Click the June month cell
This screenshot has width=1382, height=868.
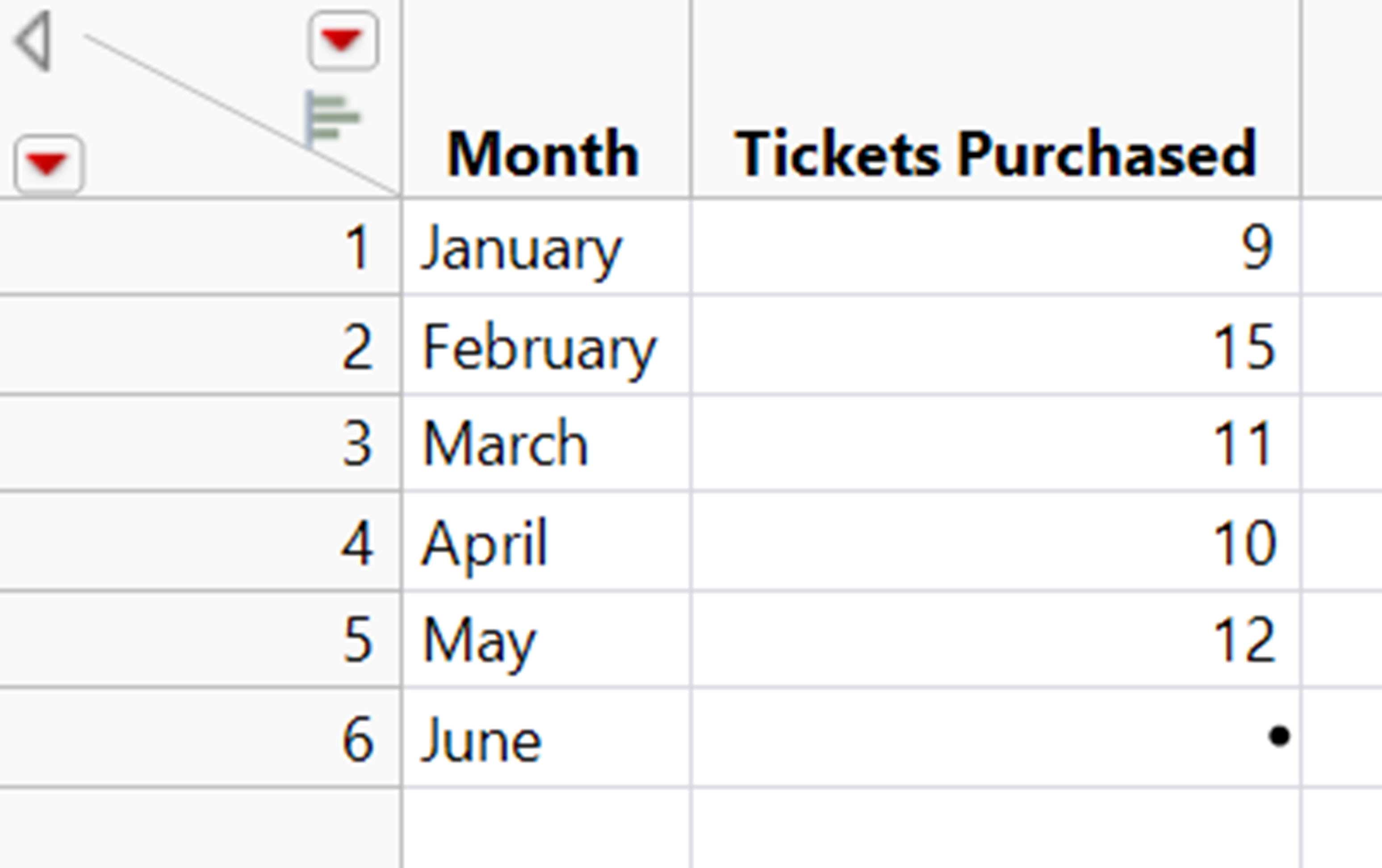[x=546, y=737]
